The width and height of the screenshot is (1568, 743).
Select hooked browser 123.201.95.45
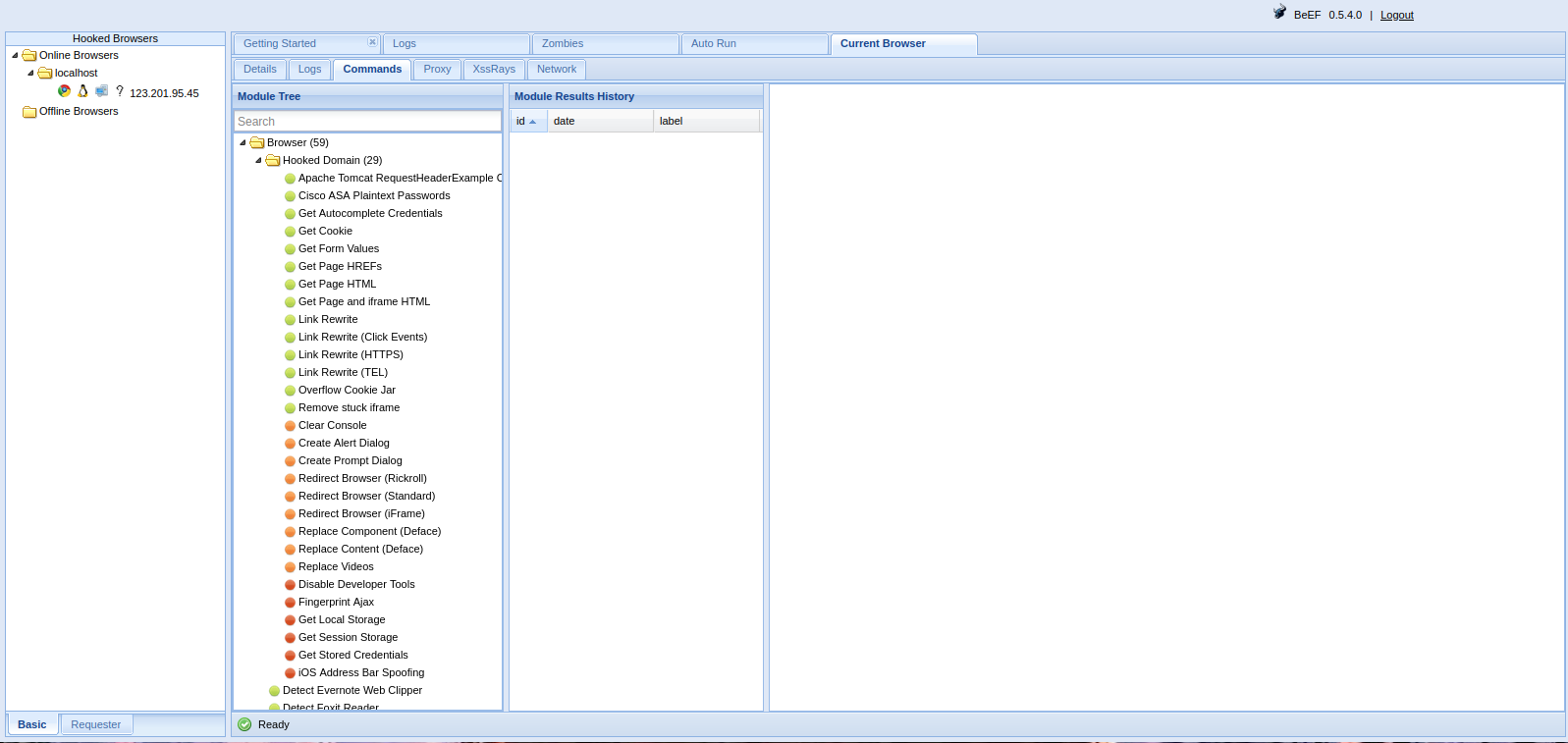click(x=164, y=93)
